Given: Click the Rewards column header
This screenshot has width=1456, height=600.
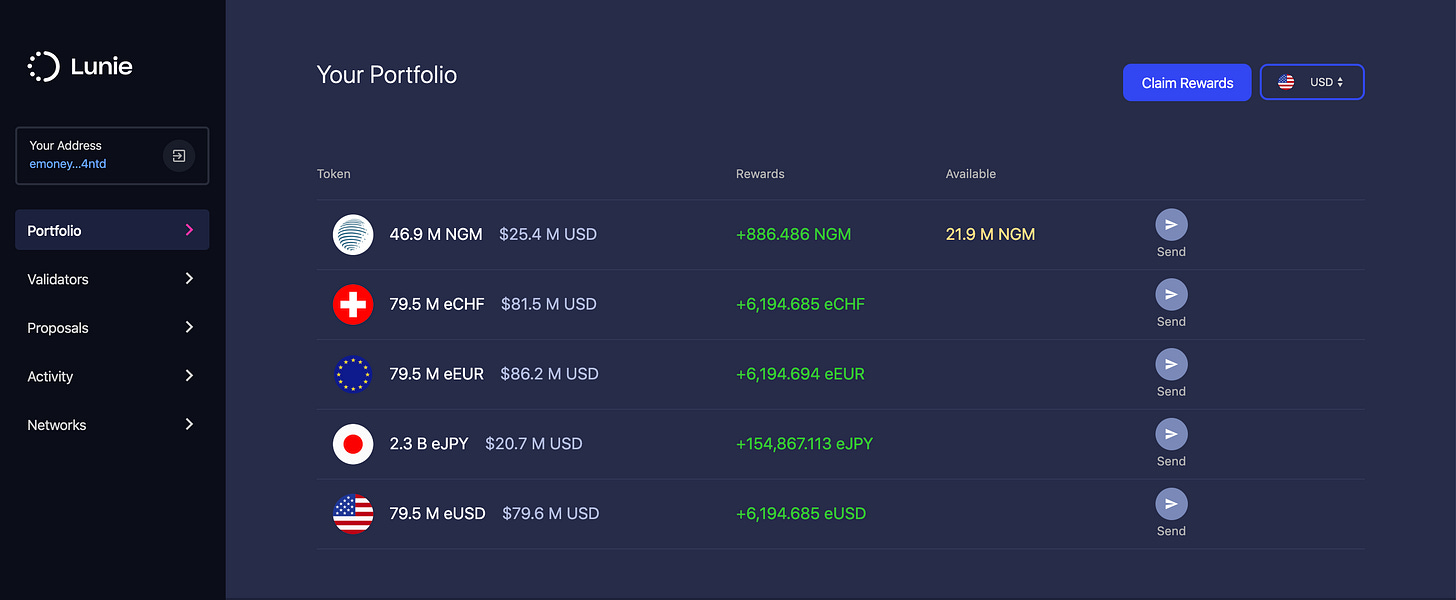Looking at the screenshot, I should [x=760, y=174].
